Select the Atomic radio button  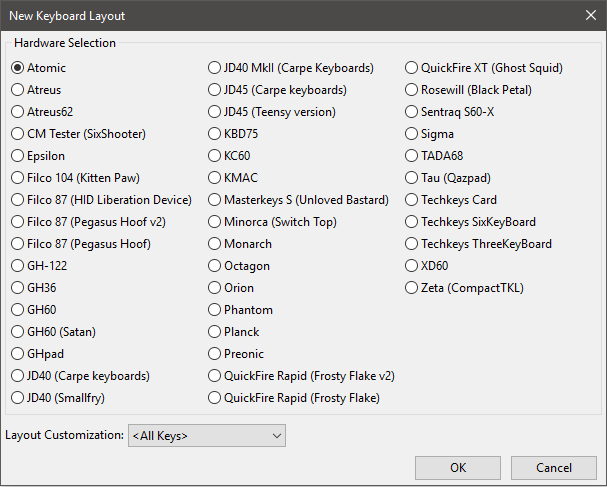coord(18,68)
